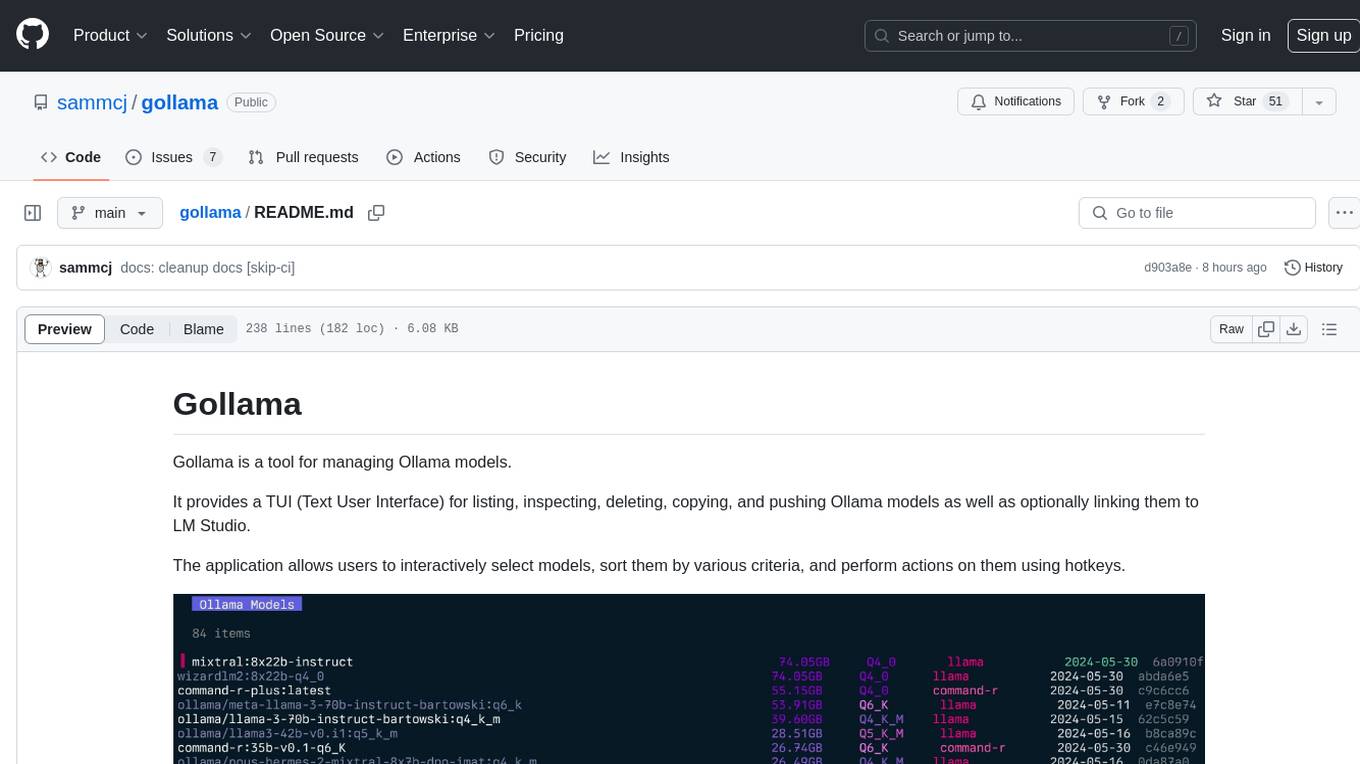
Task: Click the 8 hours ago timestamp
Action: coord(1235,268)
